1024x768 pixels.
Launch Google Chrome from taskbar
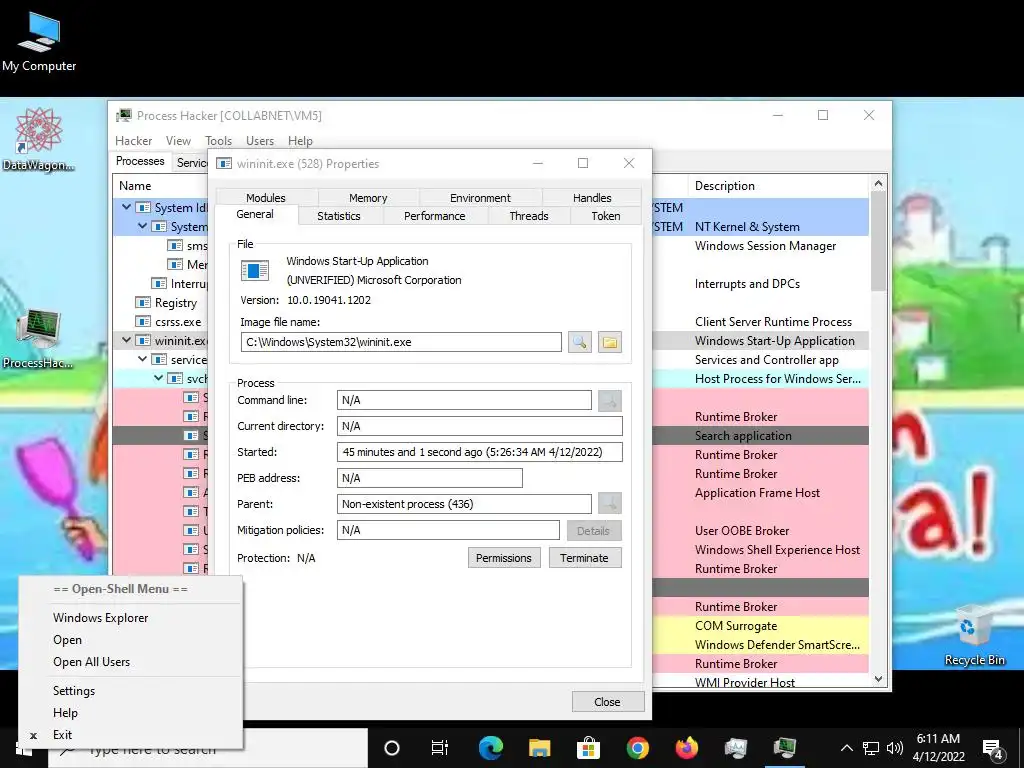(637, 748)
